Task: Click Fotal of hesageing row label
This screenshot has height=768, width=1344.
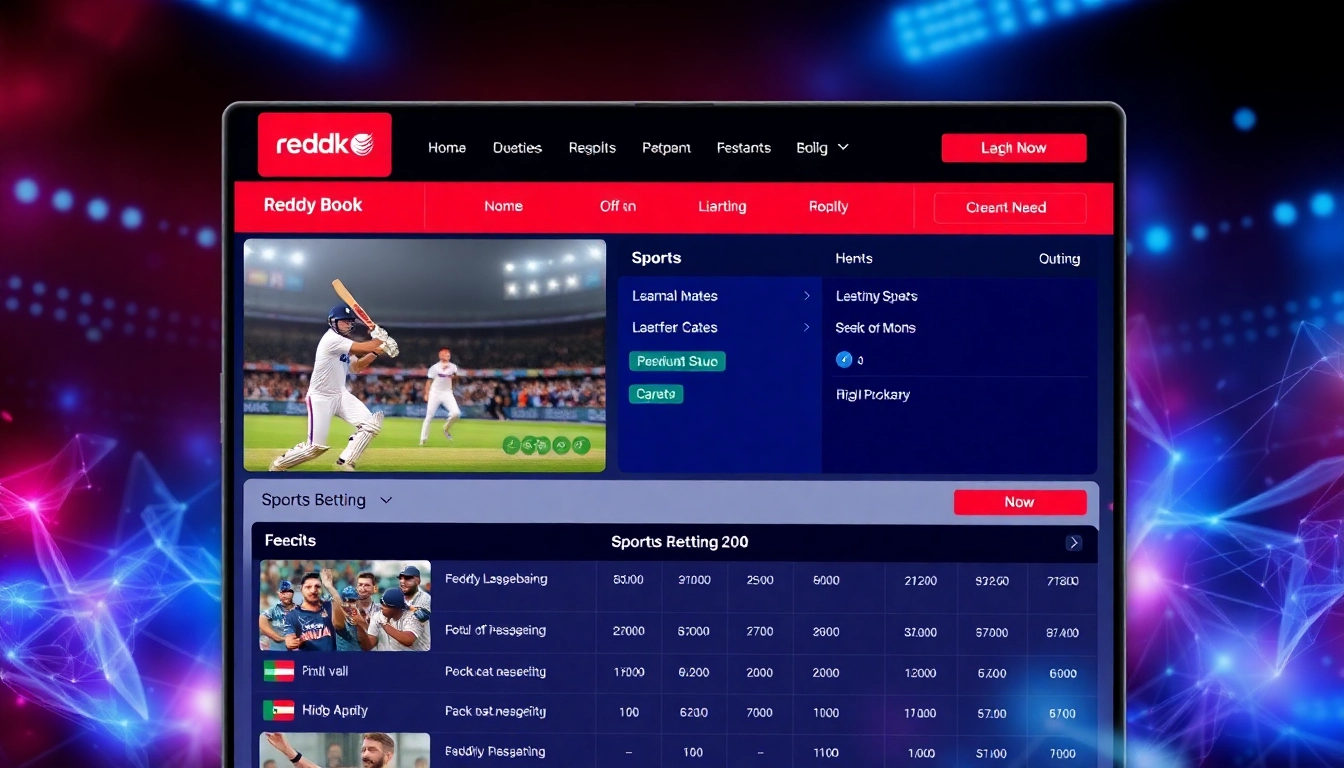Action: click(x=495, y=631)
